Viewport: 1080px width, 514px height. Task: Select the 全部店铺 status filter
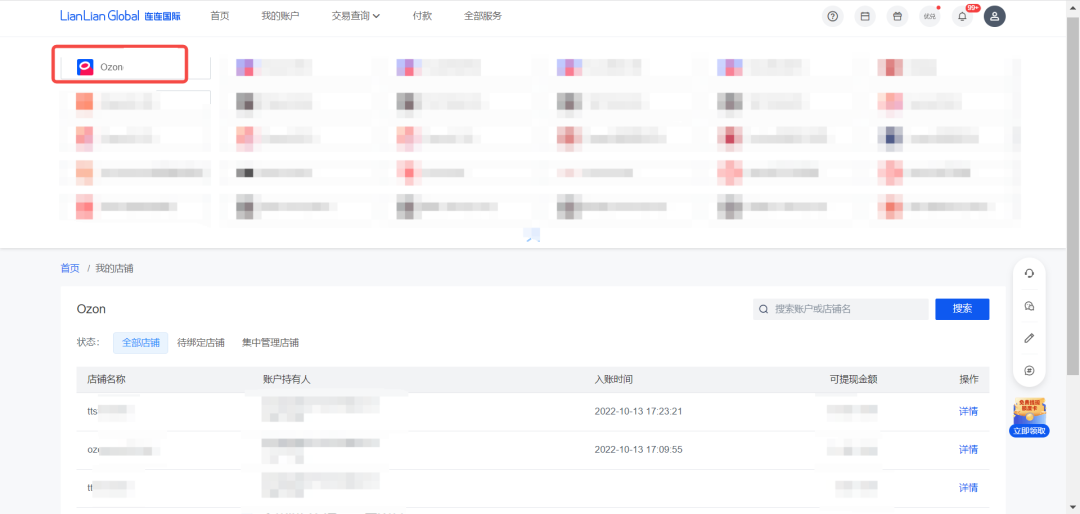(x=140, y=342)
